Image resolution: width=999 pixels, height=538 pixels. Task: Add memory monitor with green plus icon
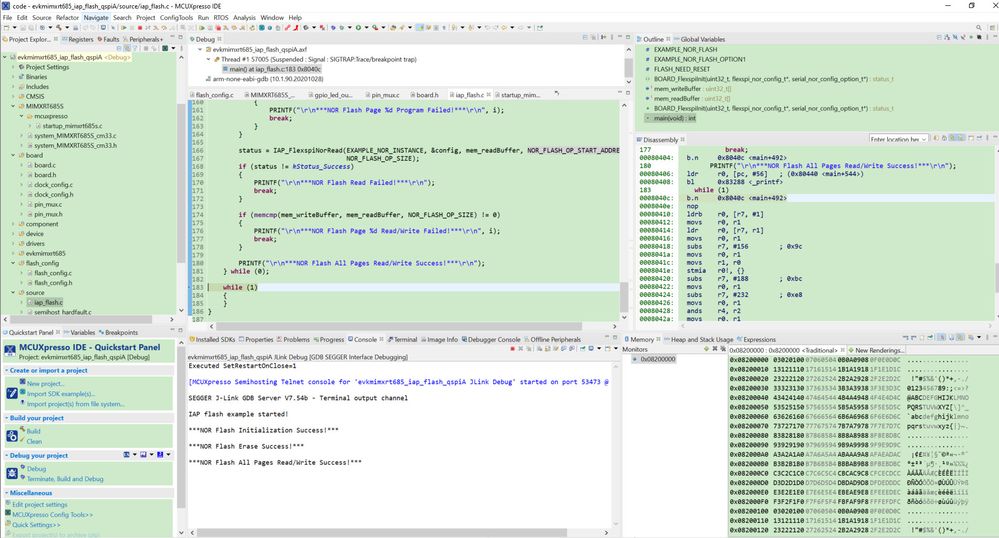click(707, 349)
